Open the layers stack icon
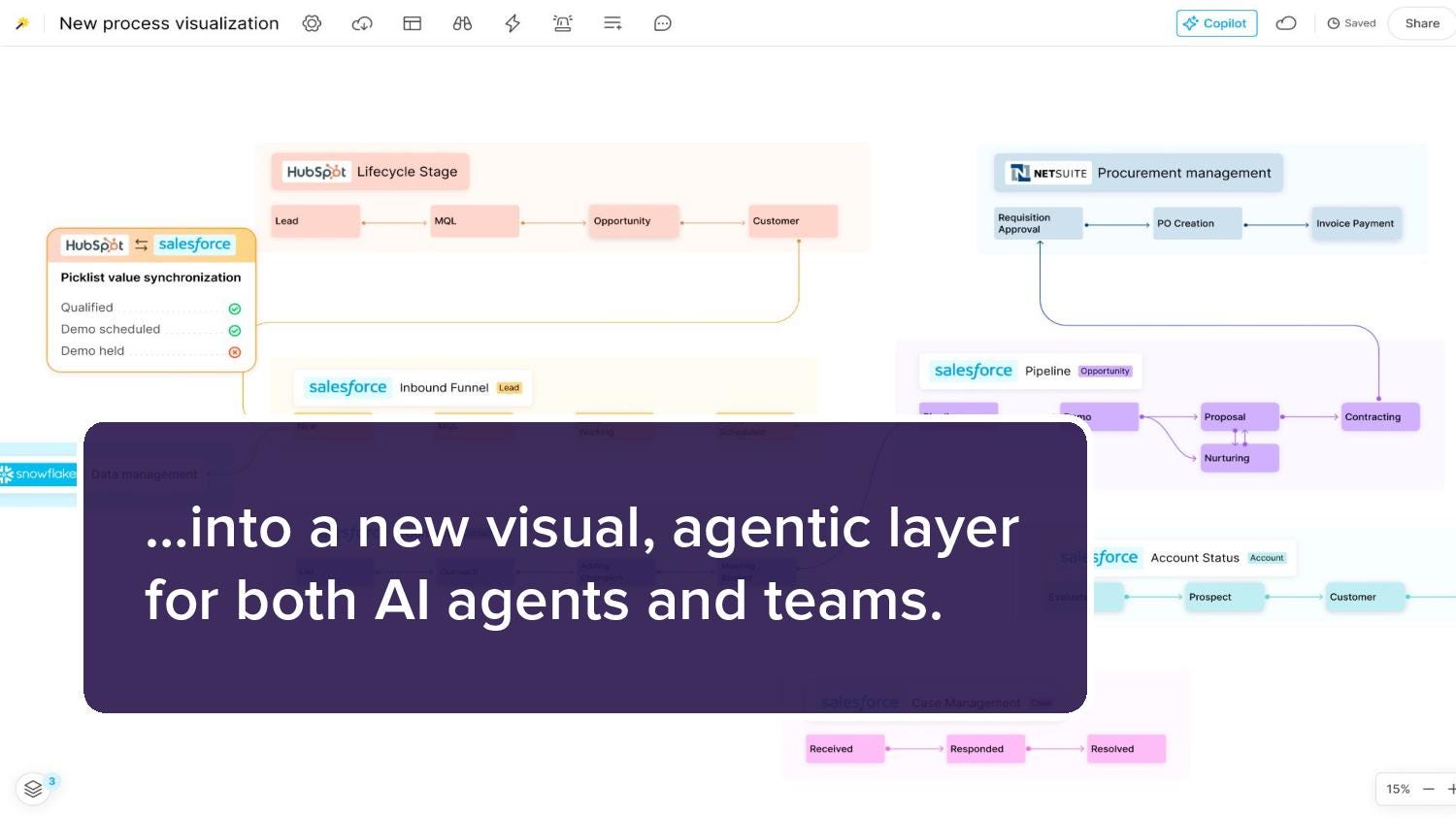 [x=33, y=788]
